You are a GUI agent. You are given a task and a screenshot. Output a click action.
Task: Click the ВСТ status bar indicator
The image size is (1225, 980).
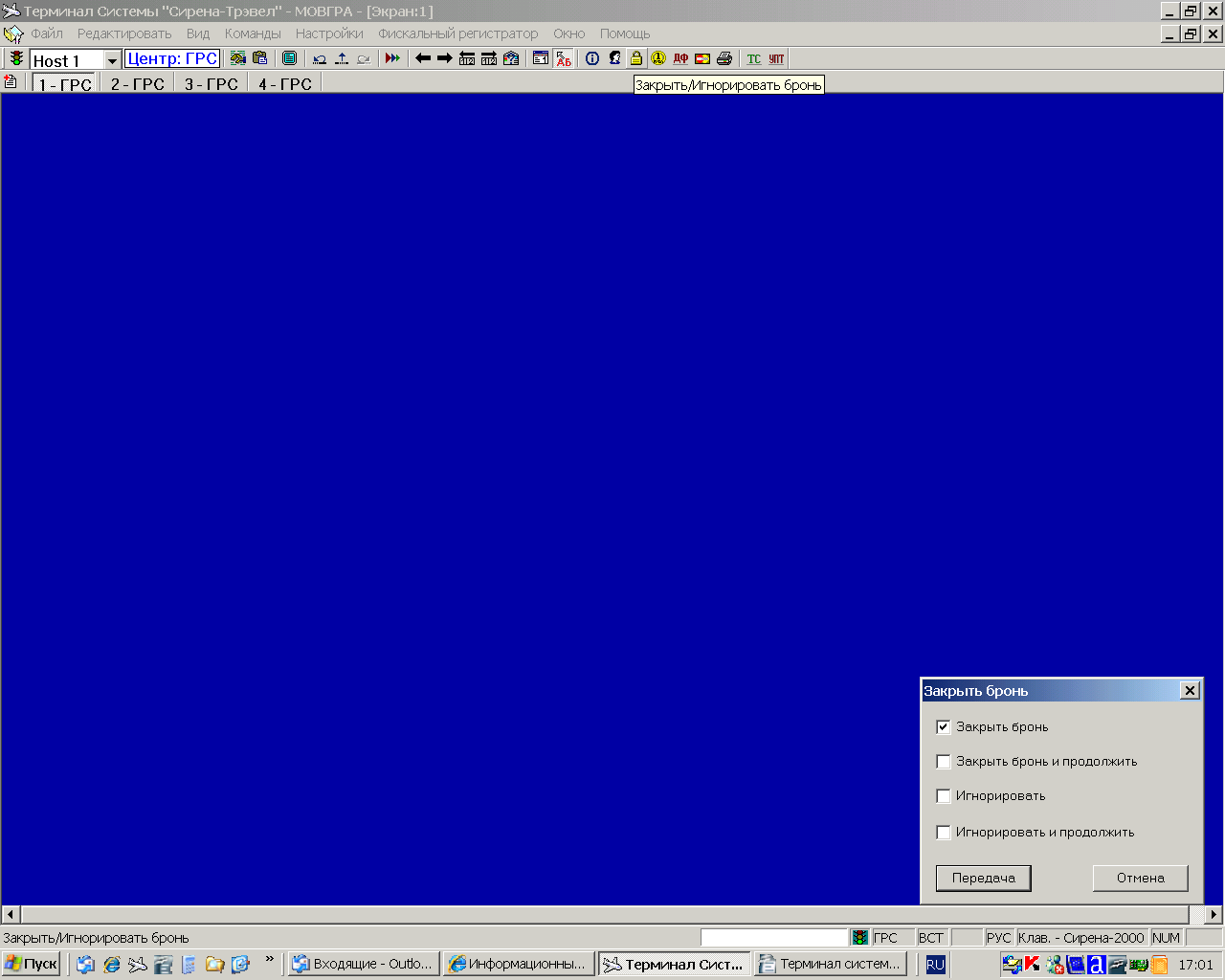pos(931,938)
